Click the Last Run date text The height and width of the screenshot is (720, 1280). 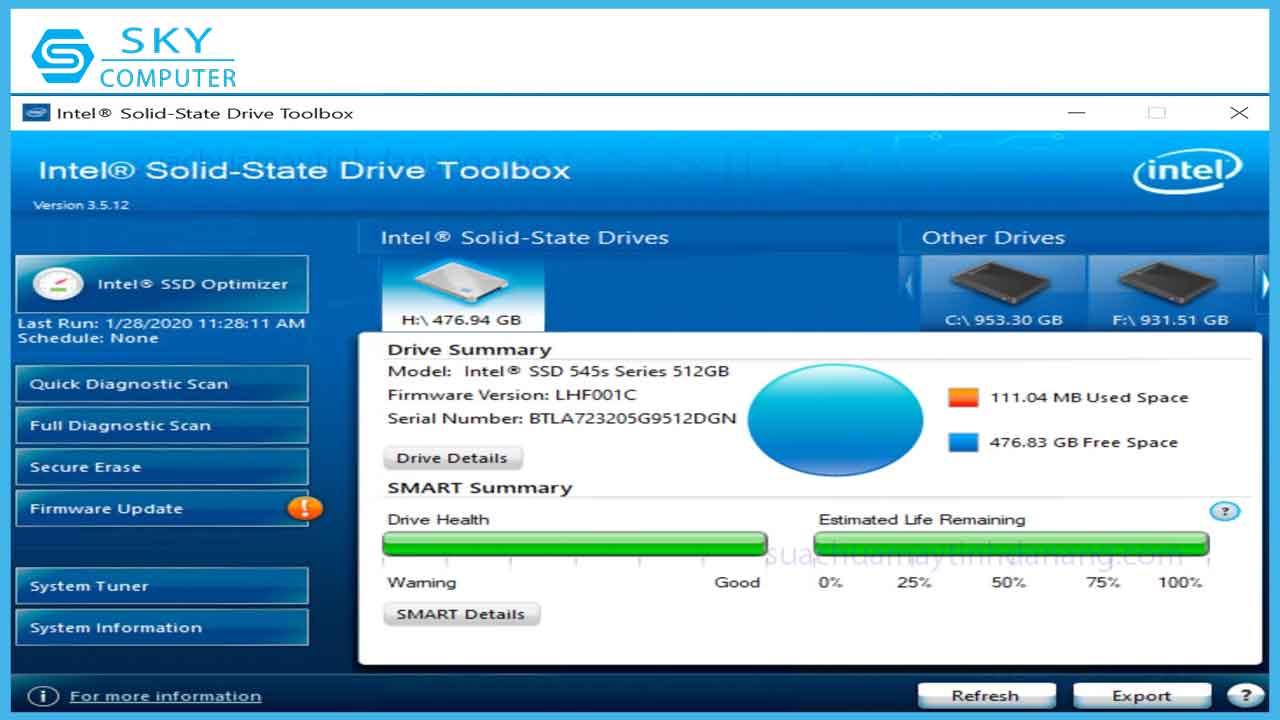click(162, 323)
